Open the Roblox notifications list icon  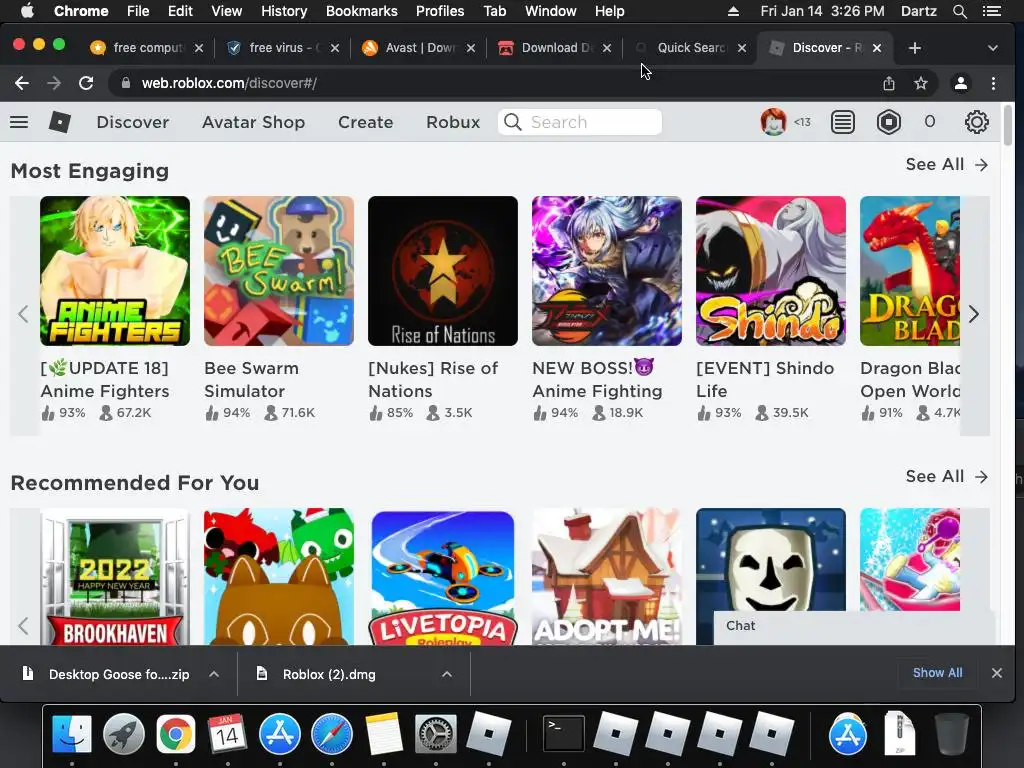[842, 122]
